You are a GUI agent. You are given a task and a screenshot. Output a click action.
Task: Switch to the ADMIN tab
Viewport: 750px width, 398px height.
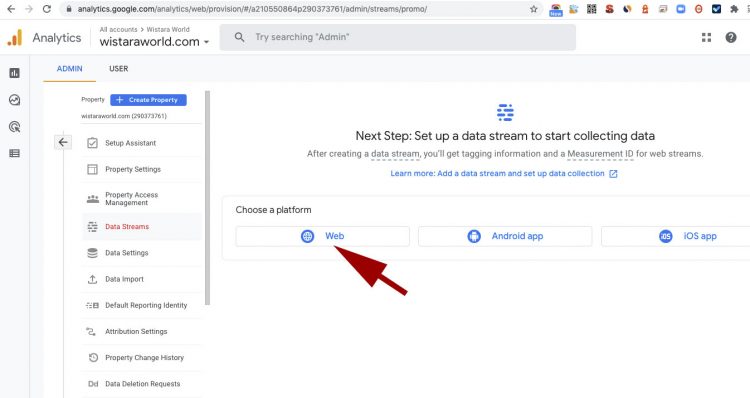point(69,68)
